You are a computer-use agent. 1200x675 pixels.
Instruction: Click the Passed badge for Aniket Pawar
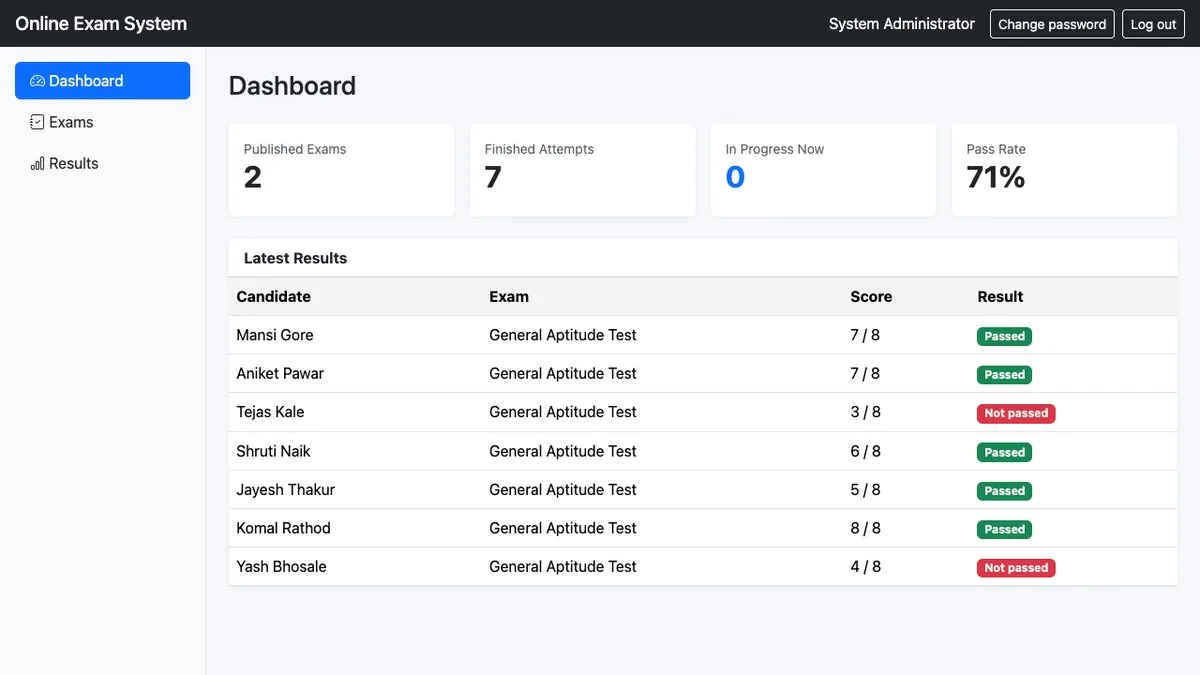[x=1004, y=375]
